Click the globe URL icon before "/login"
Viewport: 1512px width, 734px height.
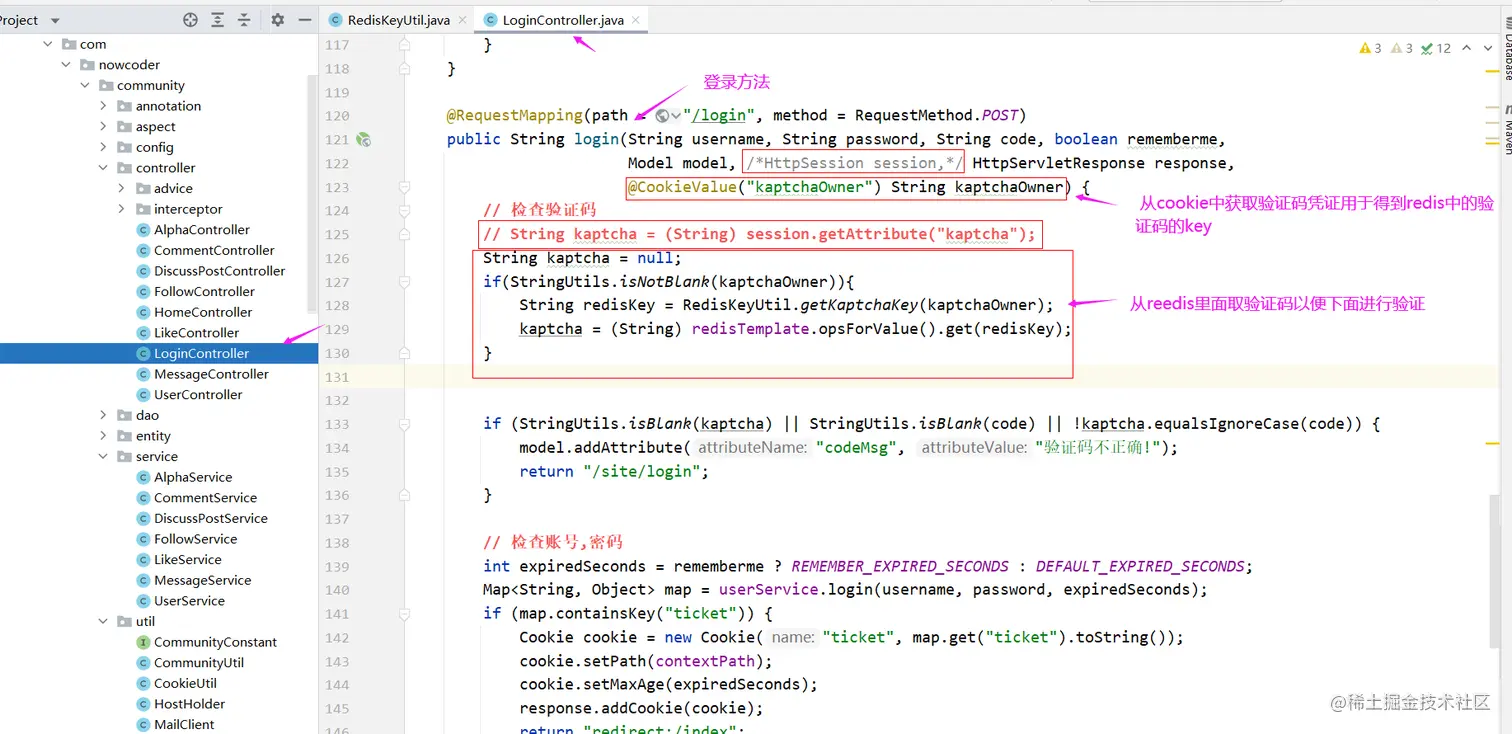click(663, 116)
